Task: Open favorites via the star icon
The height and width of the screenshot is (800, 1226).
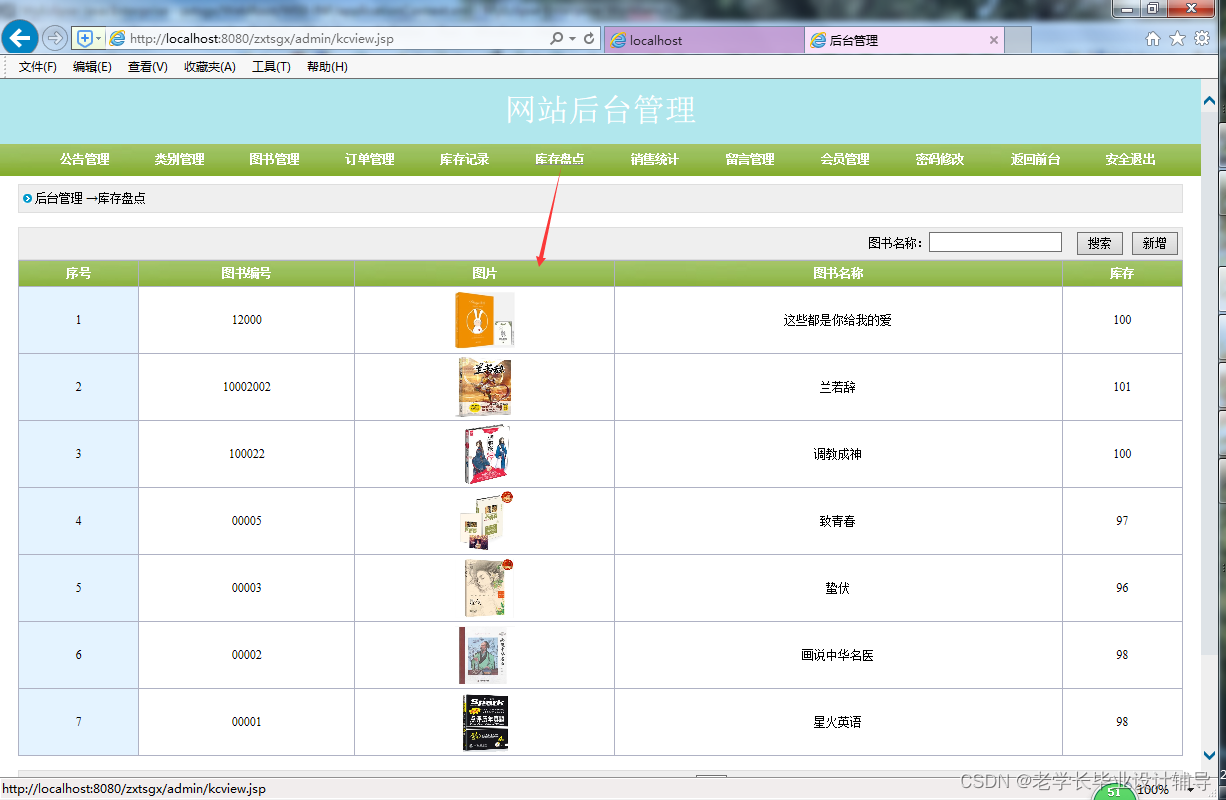Action: coord(1176,37)
